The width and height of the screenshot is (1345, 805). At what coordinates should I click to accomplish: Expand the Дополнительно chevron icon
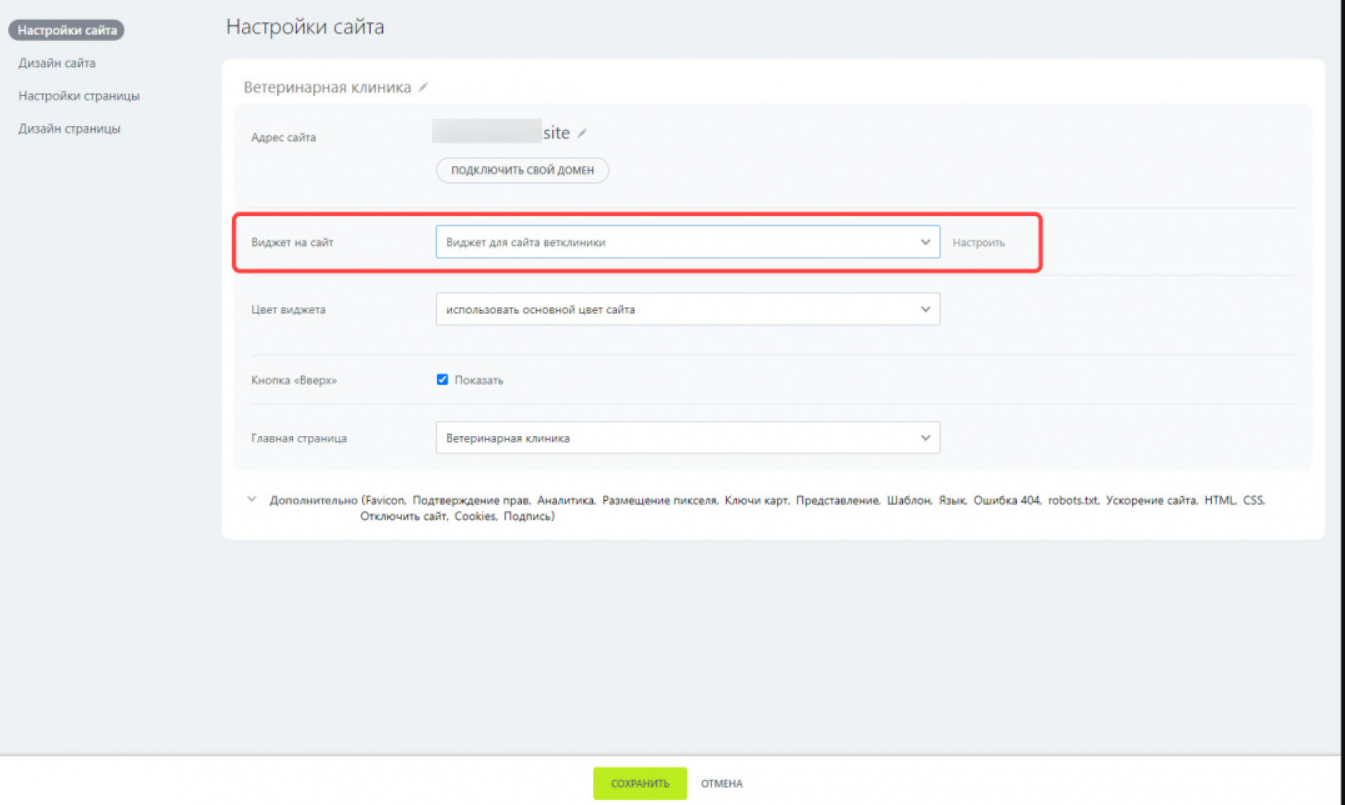coord(252,499)
